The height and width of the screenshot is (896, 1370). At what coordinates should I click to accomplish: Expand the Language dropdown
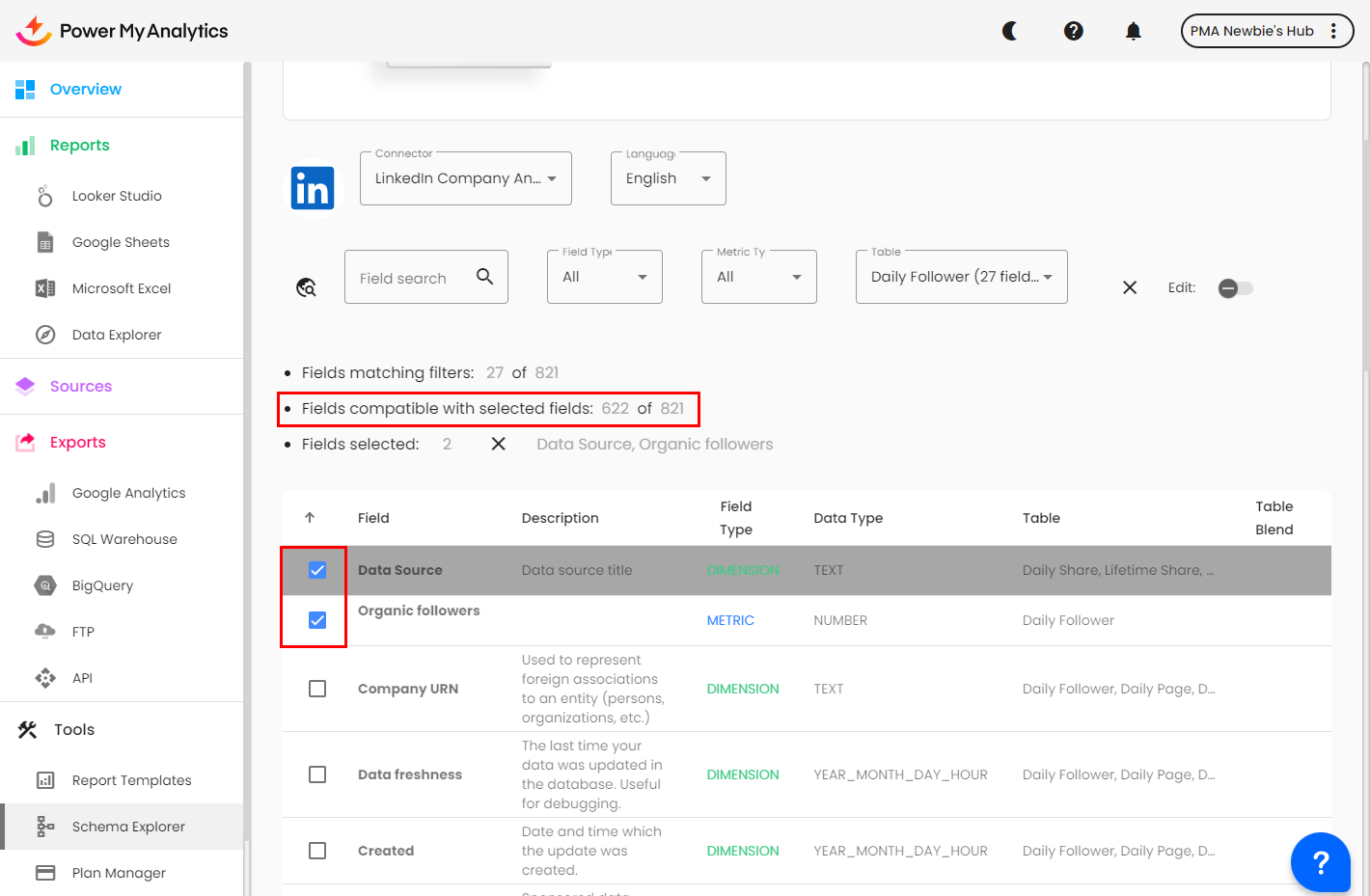[x=668, y=178]
